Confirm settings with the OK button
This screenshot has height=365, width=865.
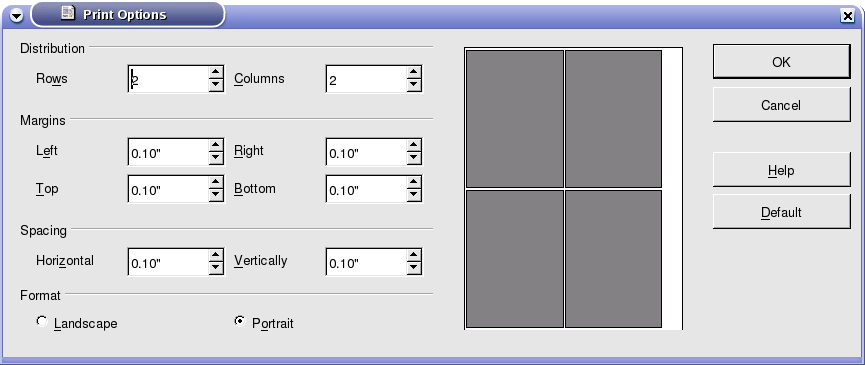[781, 62]
